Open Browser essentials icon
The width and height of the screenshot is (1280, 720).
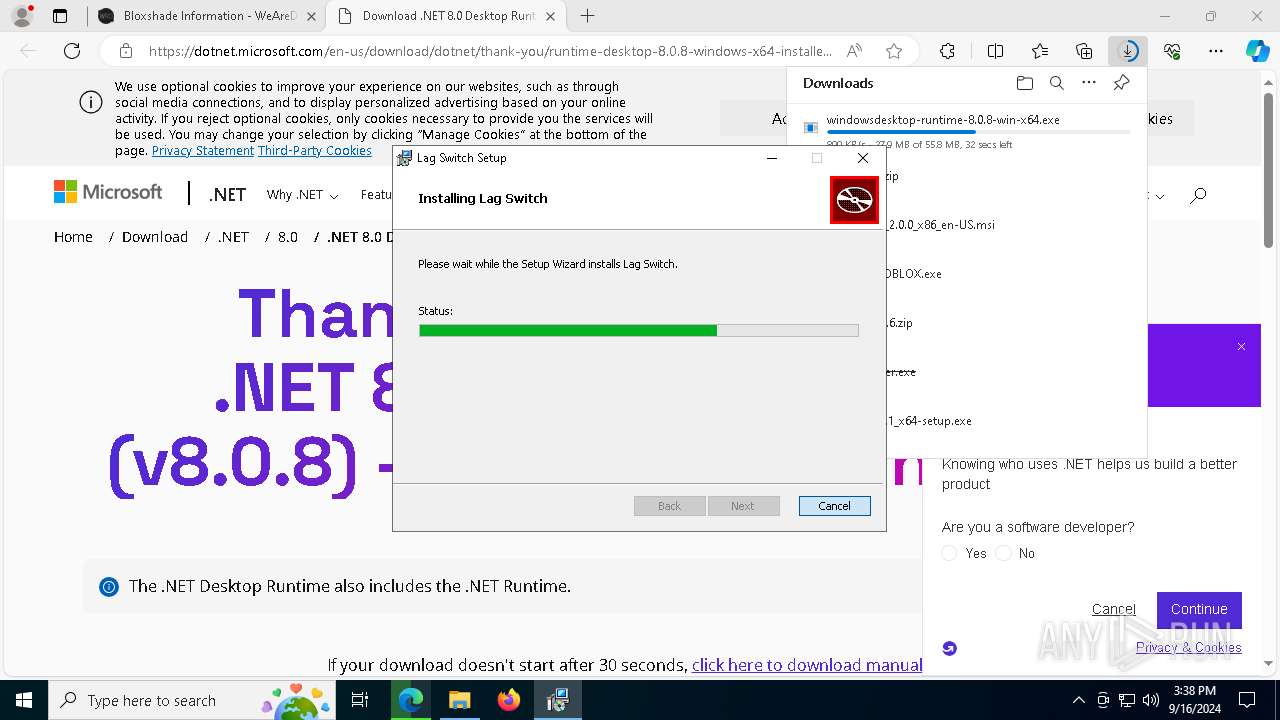1172,51
